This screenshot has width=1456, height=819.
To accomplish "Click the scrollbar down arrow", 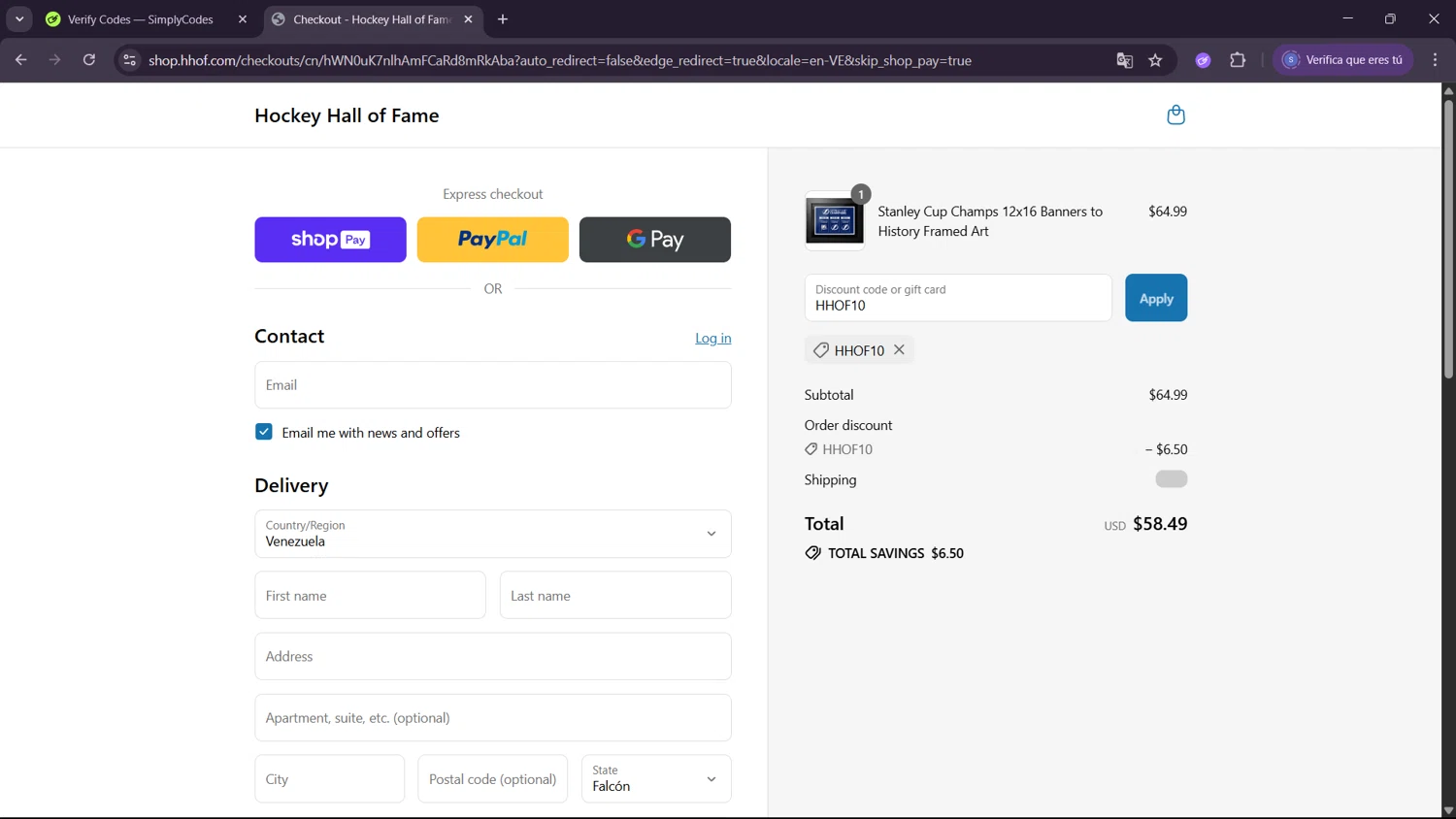I will pyautogui.click(x=1448, y=811).
